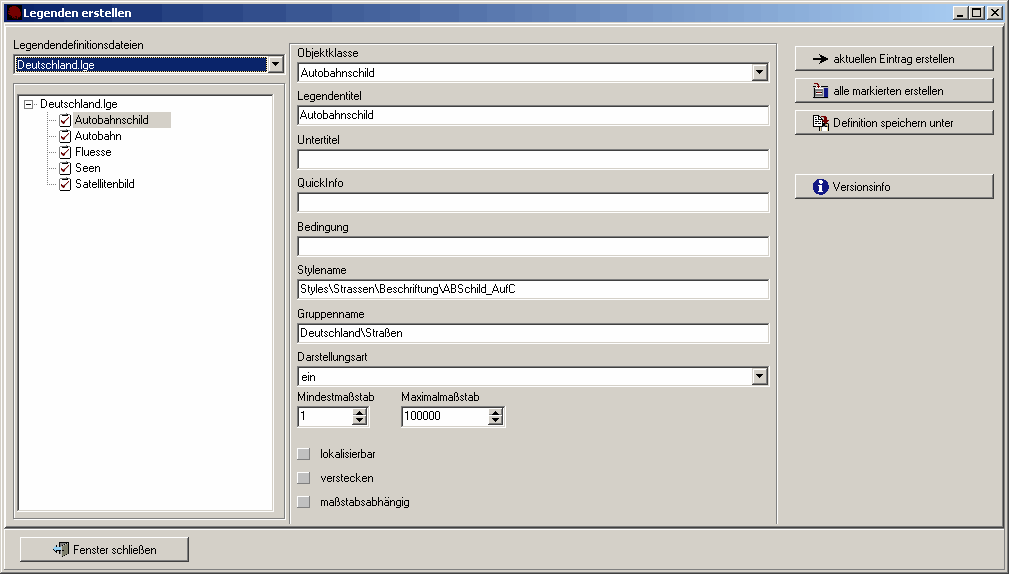Uncheck the Autobahnschild tree checkbox
This screenshot has width=1009, height=574.
[x=65, y=120]
